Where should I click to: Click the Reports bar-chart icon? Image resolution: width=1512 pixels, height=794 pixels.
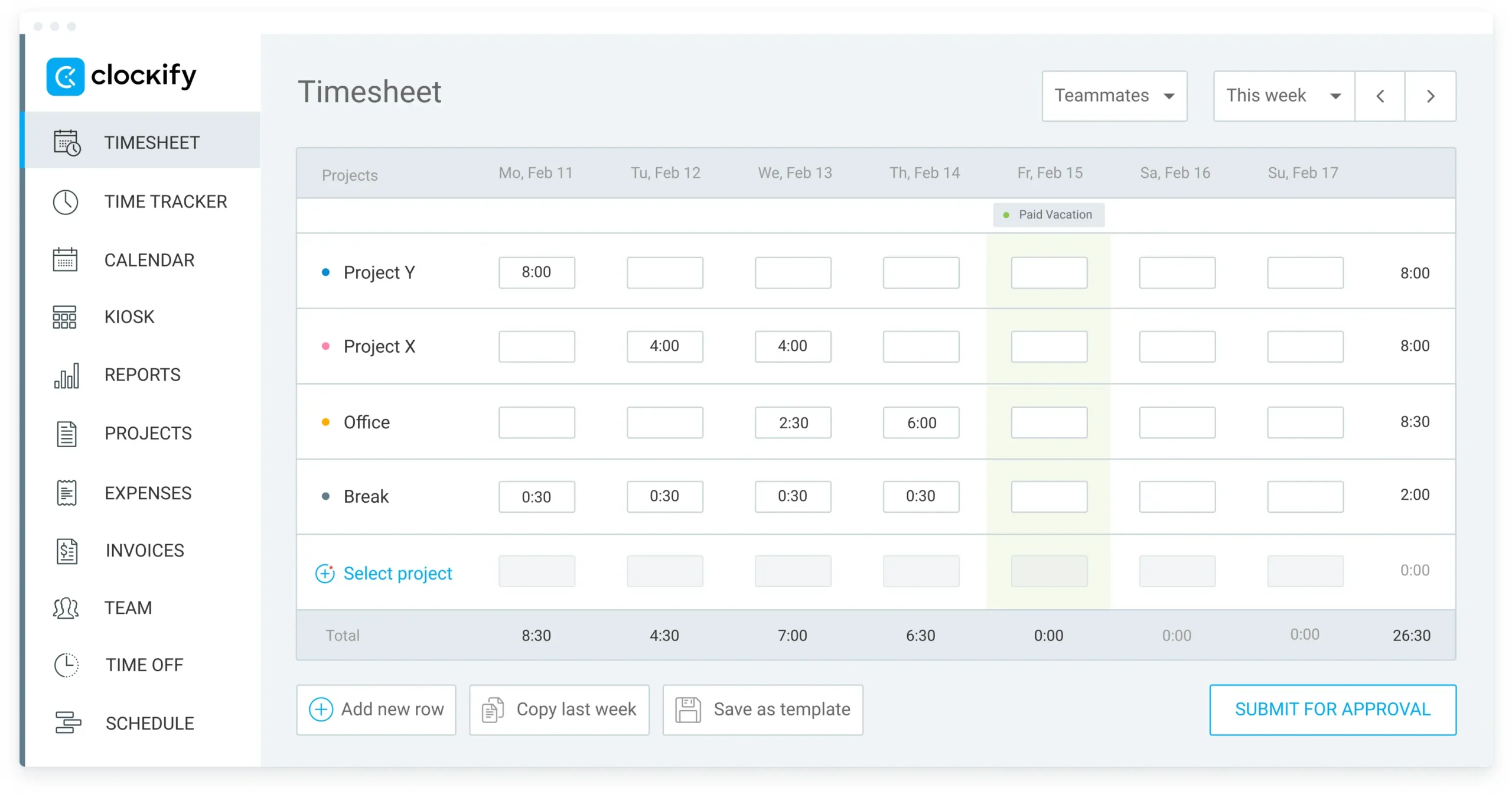tap(66, 375)
